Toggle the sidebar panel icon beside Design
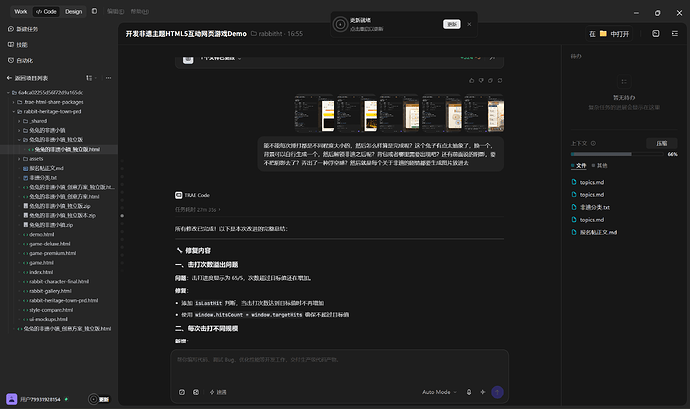The height and width of the screenshot is (409, 690). click(x=94, y=11)
